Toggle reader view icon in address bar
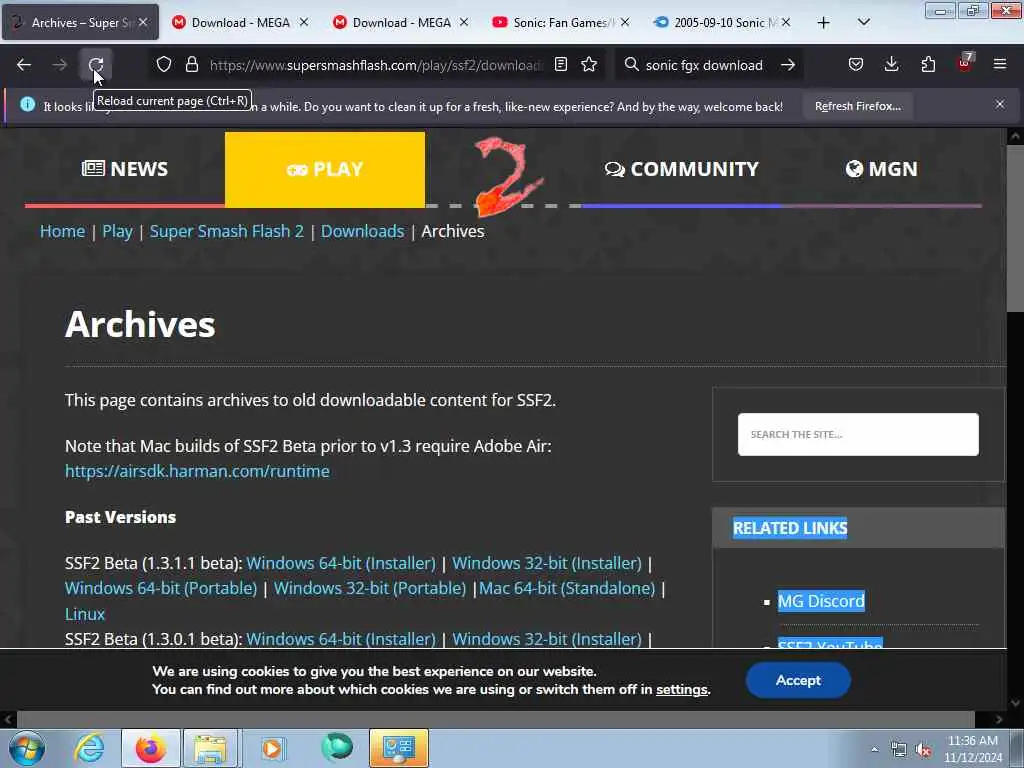This screenshot has height=768, width=1024. pyautogui.click(x=561, y=65)
